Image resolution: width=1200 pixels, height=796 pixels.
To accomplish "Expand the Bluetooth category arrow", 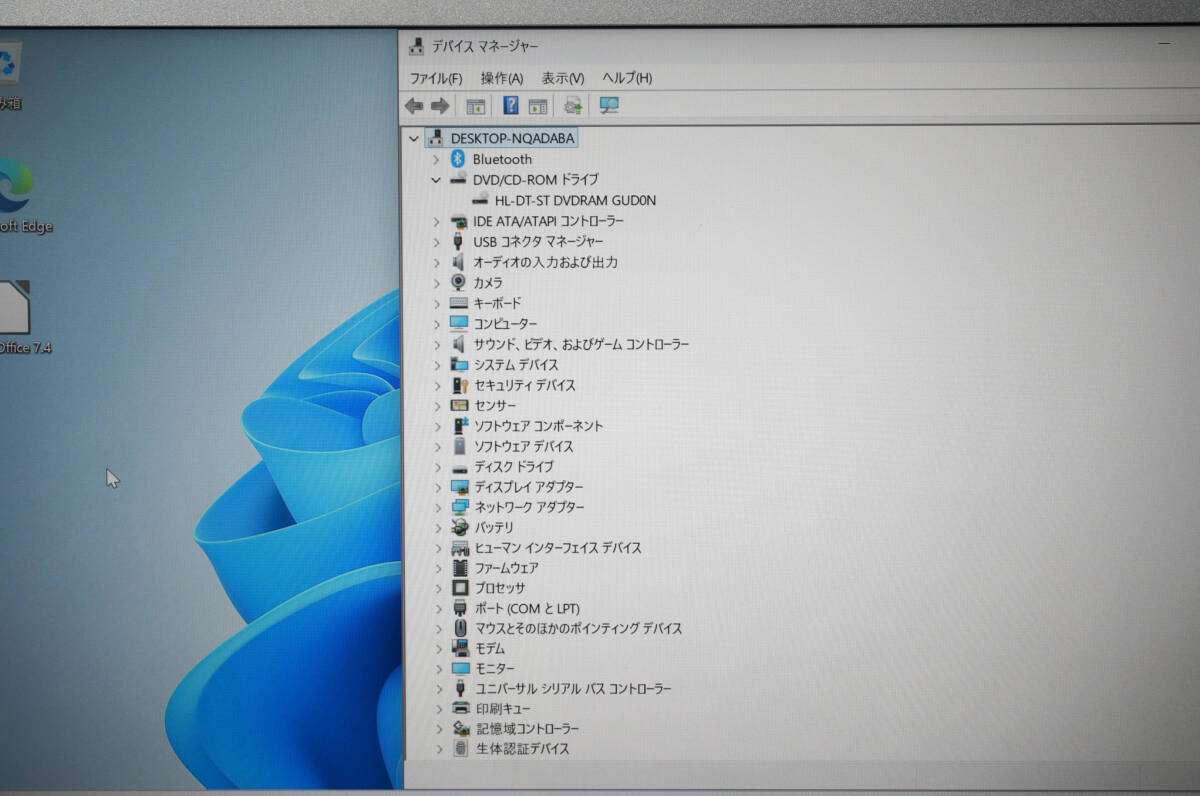I will point(435,159).
